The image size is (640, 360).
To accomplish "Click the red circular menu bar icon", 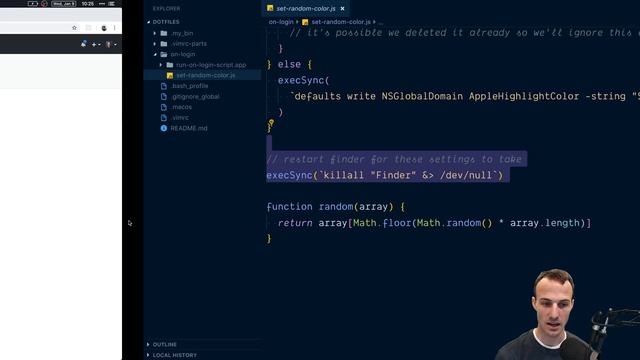I will click(44, 4).
